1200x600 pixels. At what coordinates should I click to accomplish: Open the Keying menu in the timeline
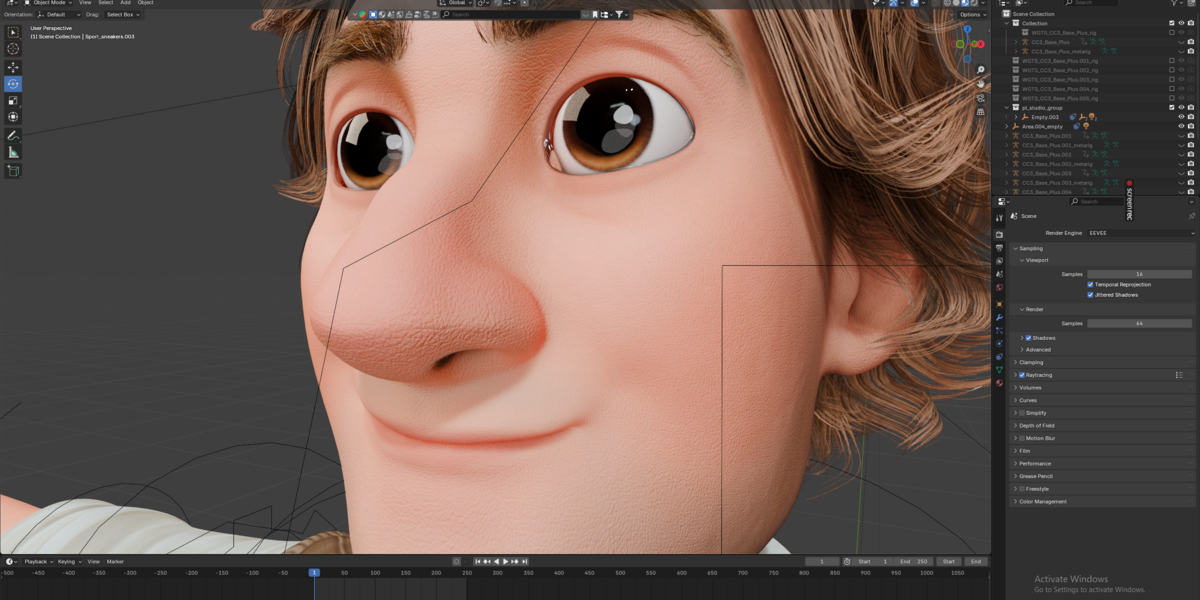69,562
